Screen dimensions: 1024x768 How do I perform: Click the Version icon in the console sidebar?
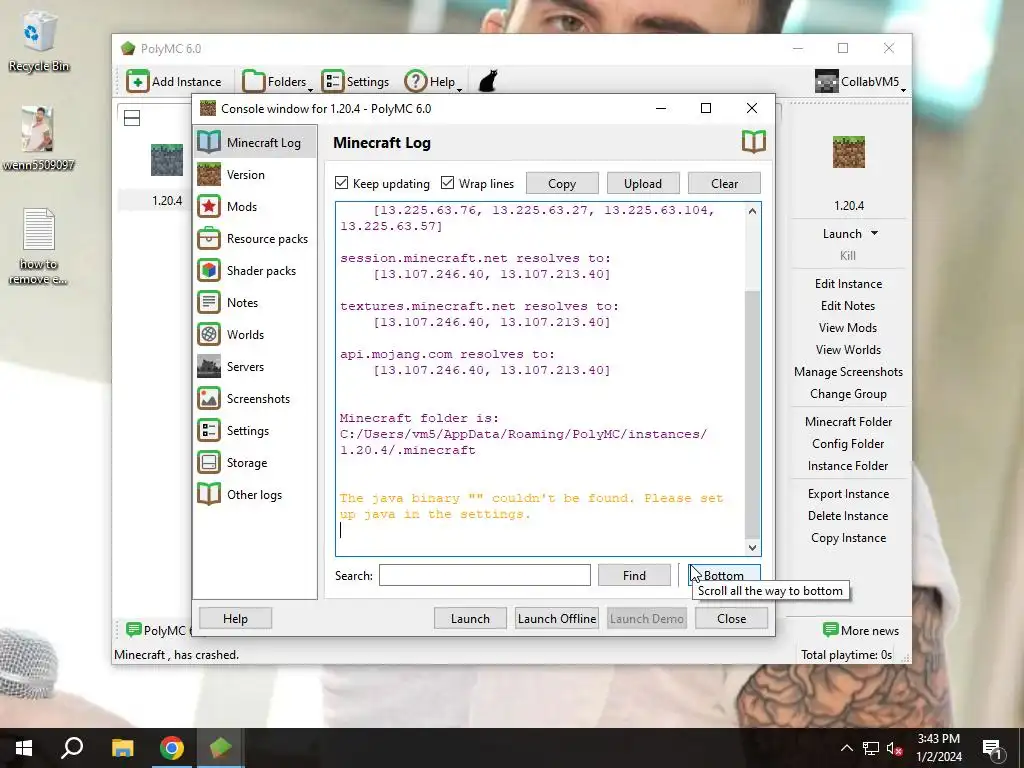click(209, 174)
